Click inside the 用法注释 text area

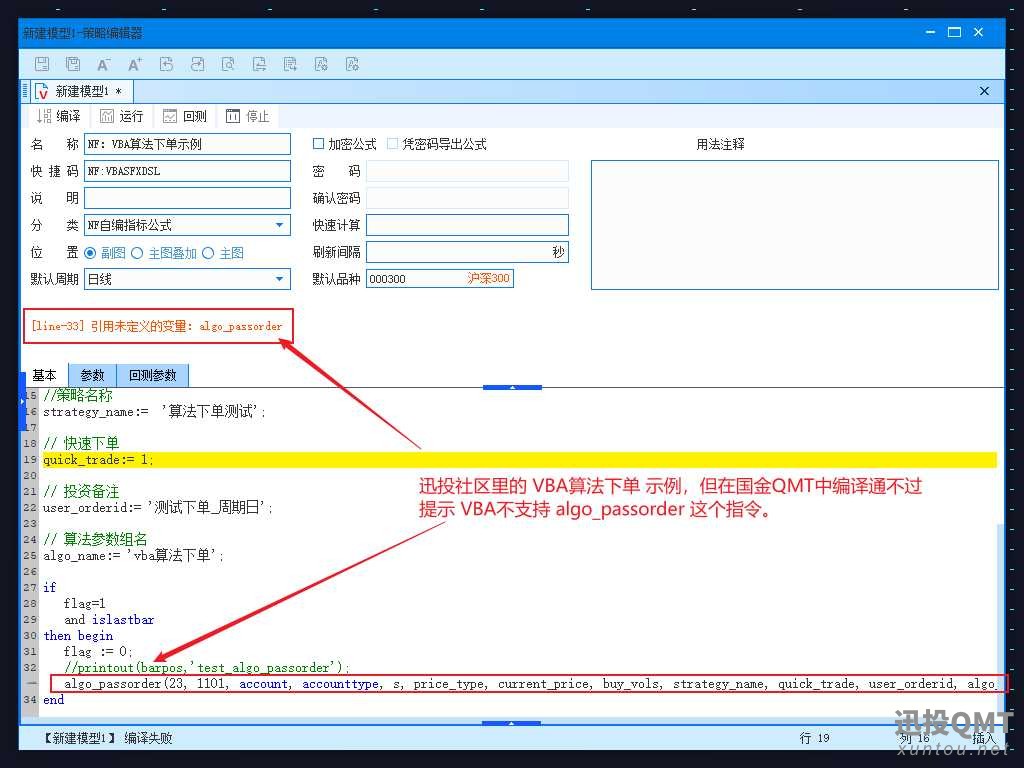[x=795, y=225]
